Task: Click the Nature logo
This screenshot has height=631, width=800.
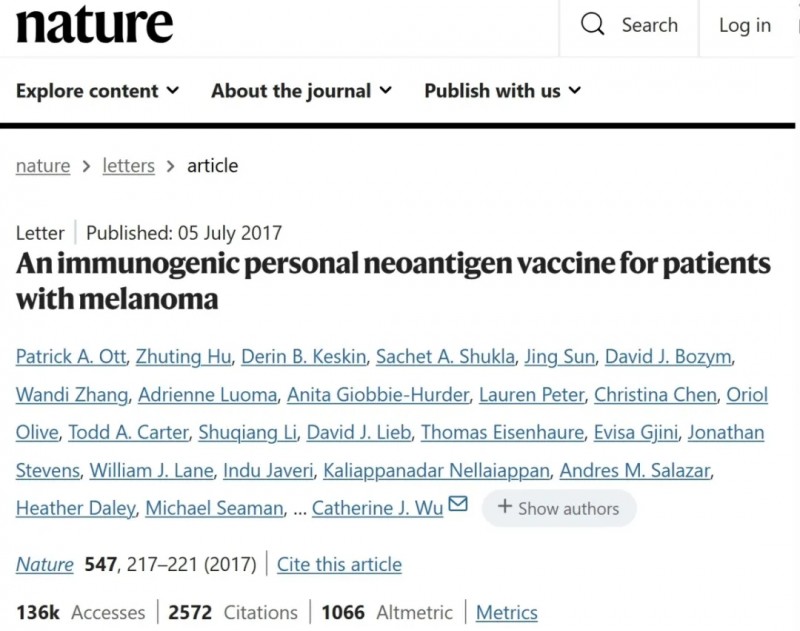Action: [x=94, y=26]
